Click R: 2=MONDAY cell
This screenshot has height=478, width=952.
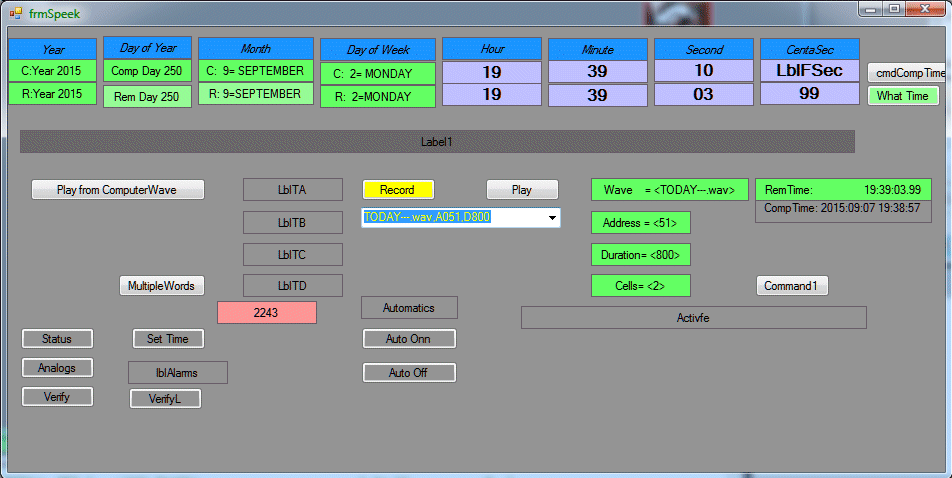tap(378, 97)
